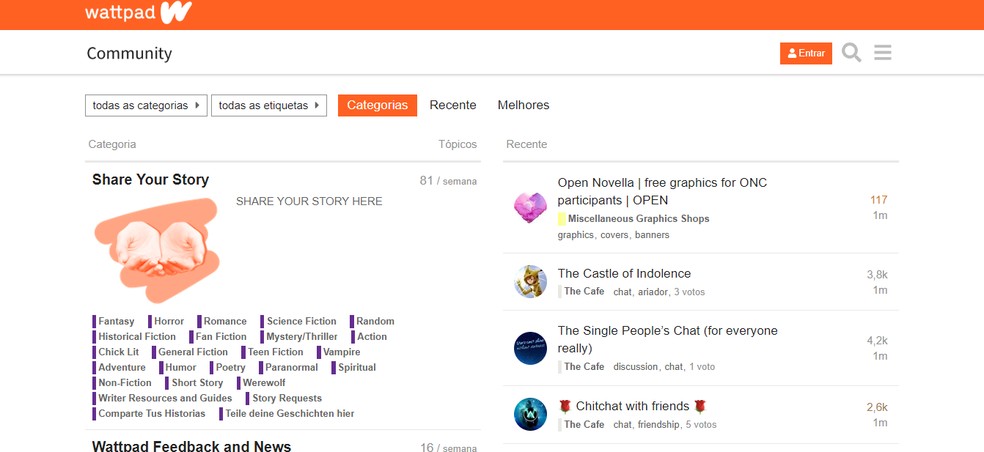Expand the 'todas as etiquetas' dropdown

coord(269,105)
